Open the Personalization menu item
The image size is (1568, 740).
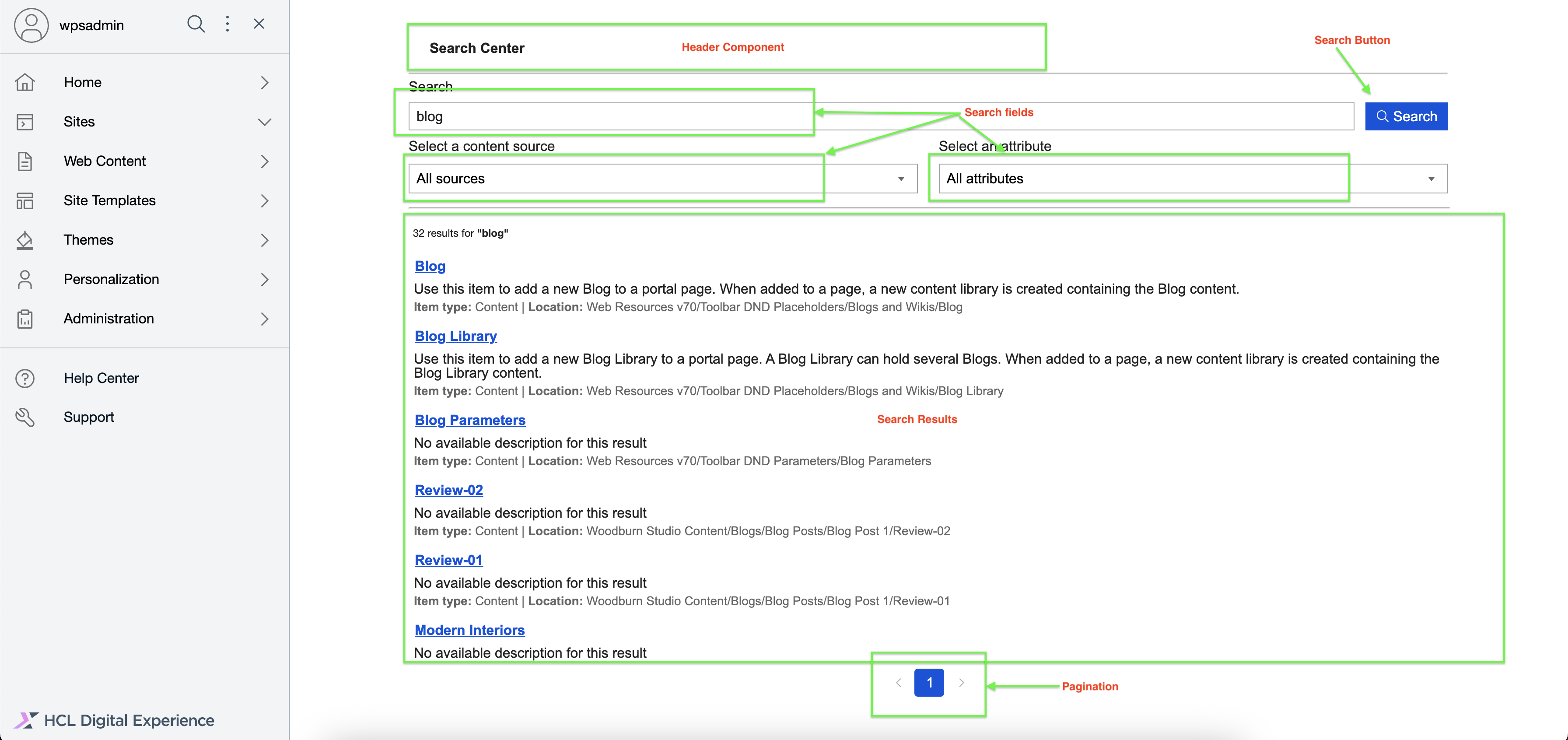click(112, 279)
